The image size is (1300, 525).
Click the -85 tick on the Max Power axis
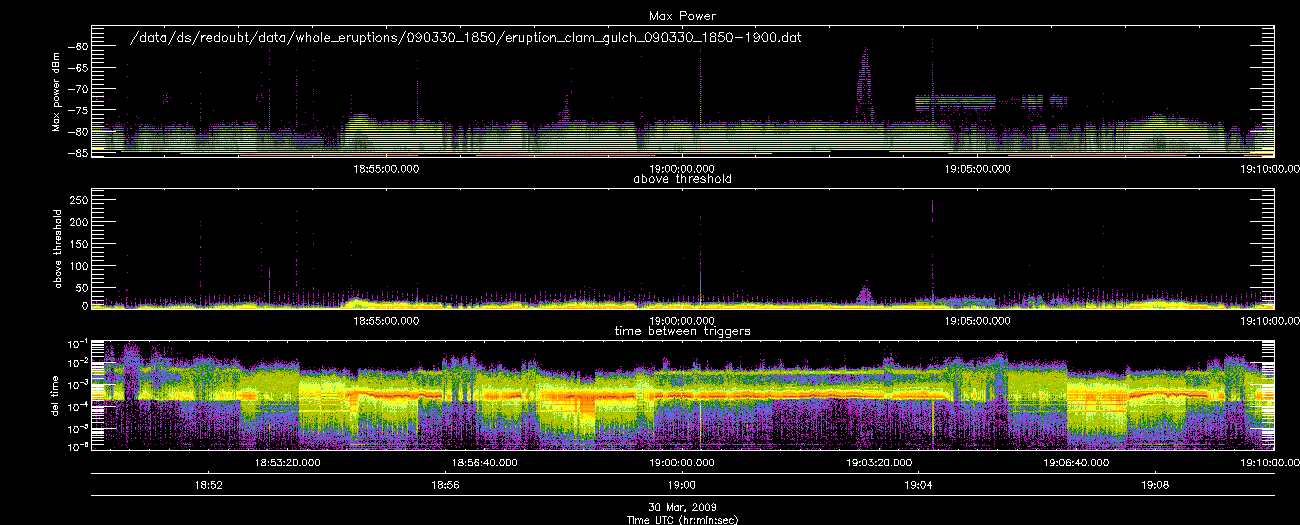pyautogui.click(x=77, y=153)
